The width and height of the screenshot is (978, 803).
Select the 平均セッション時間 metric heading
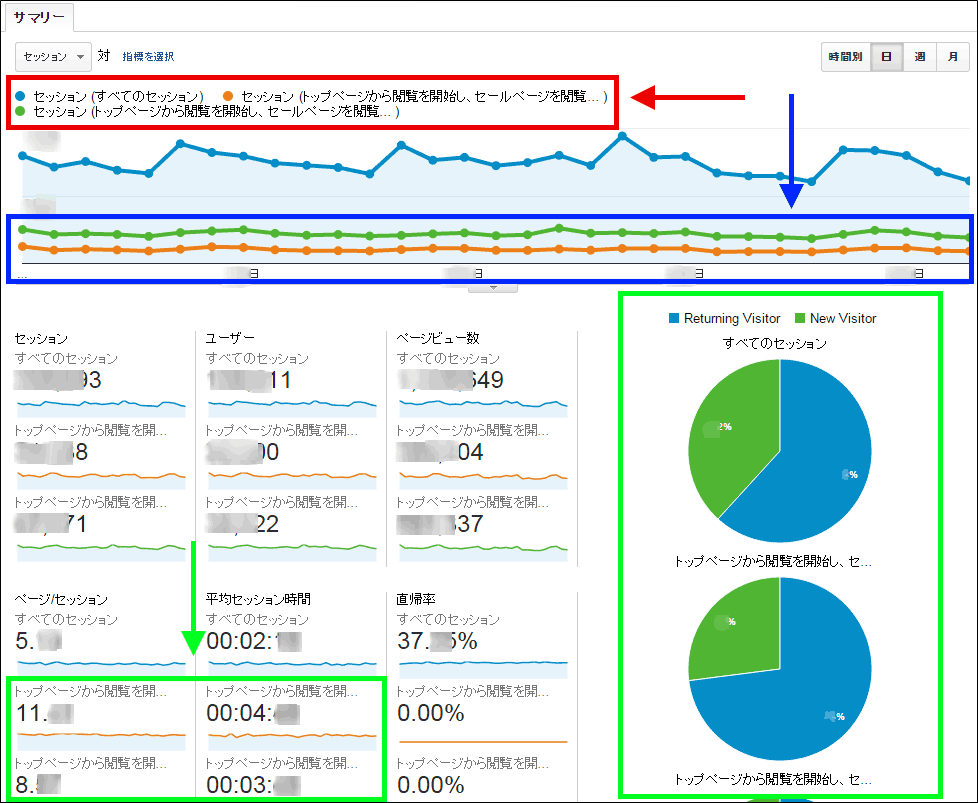(258, 599)
